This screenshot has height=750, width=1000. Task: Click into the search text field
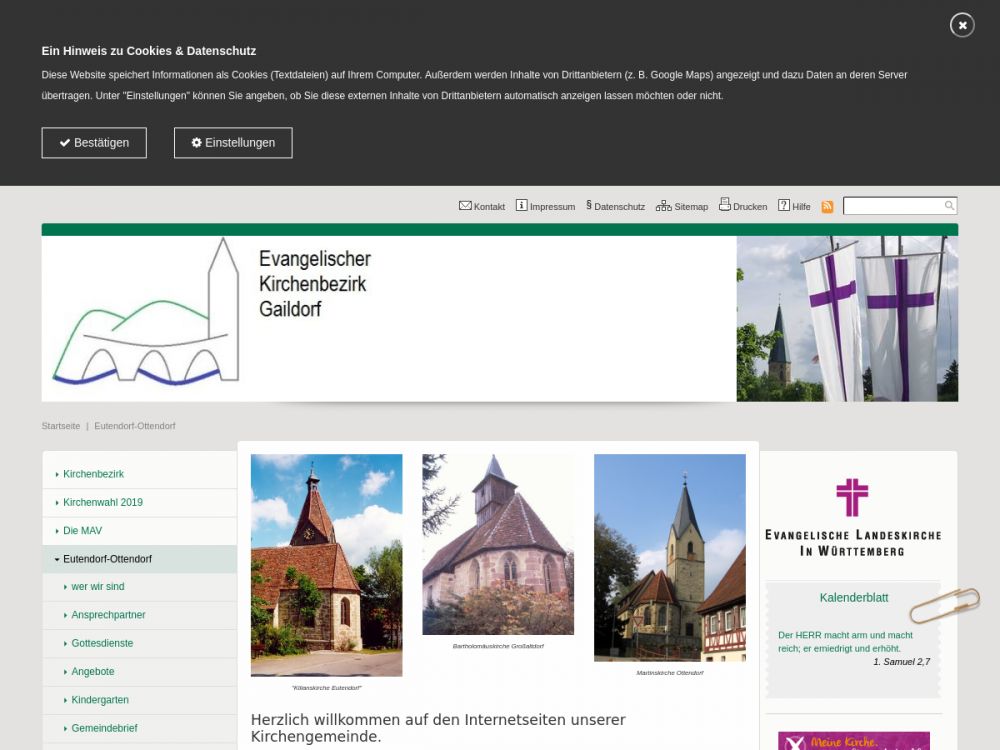click(892, 206)
